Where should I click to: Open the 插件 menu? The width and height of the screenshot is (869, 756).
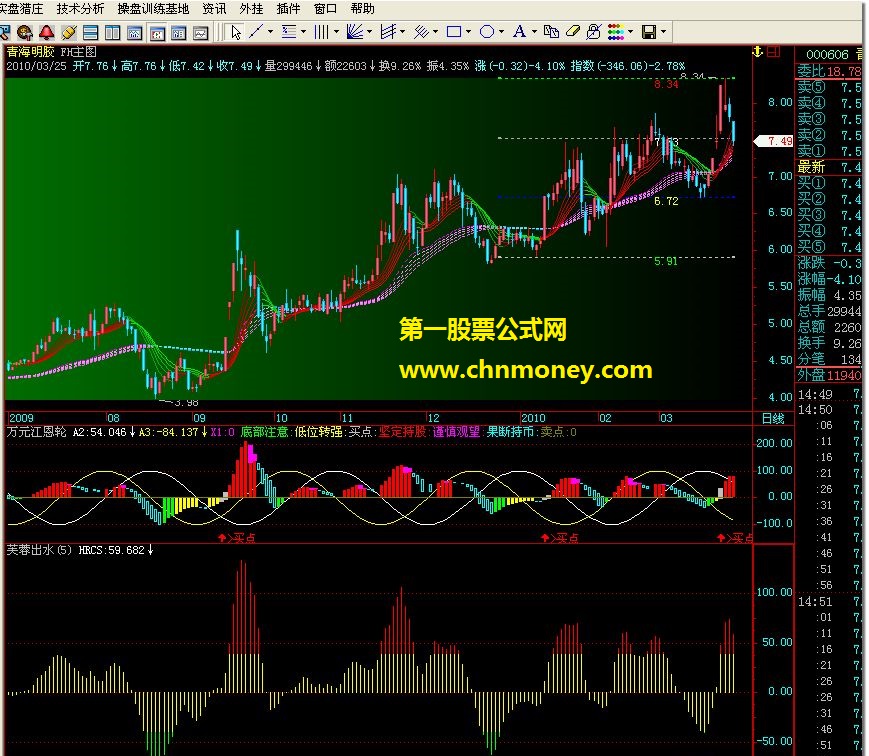pos(288,8)
